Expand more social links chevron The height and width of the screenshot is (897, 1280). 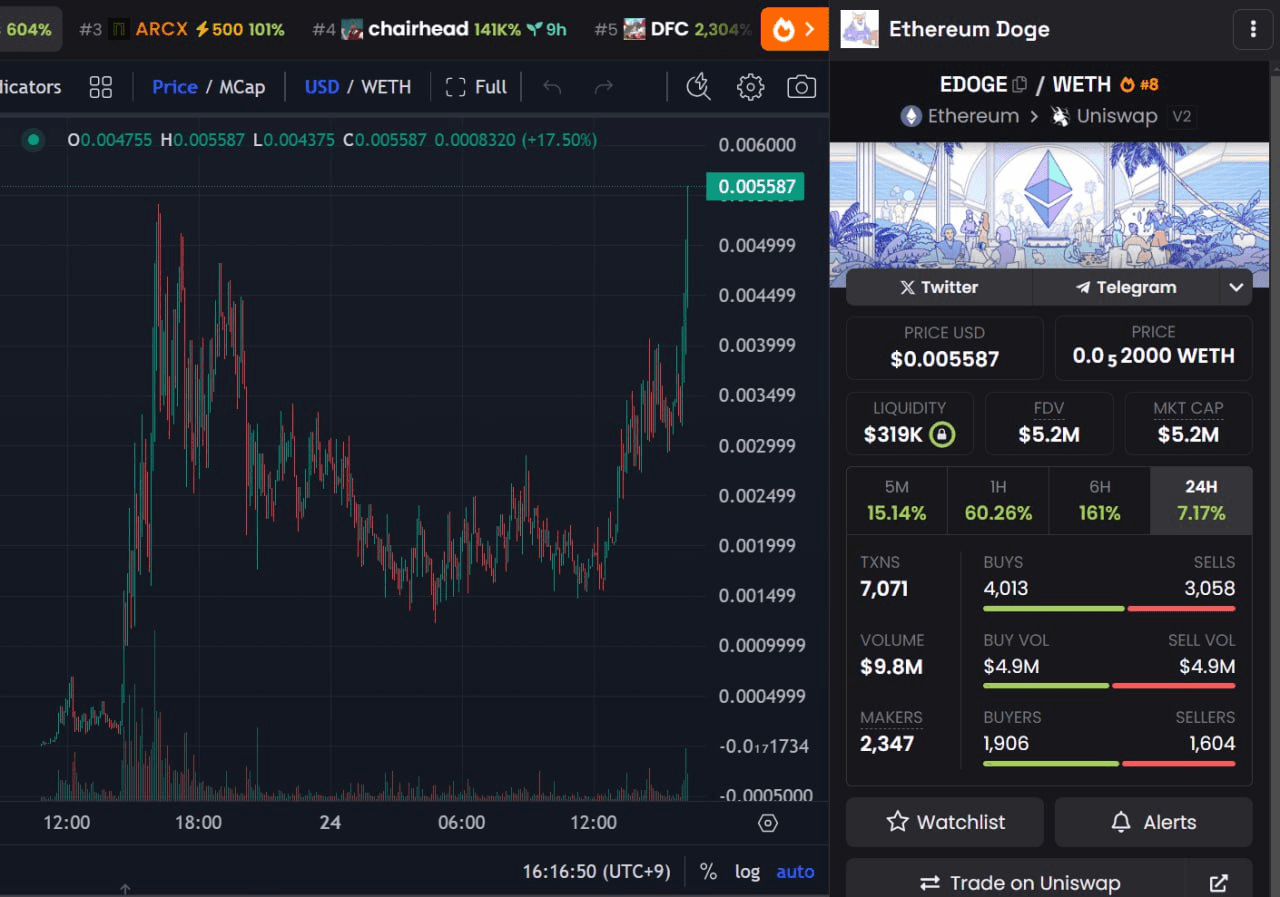click(x=1236, y=287)
